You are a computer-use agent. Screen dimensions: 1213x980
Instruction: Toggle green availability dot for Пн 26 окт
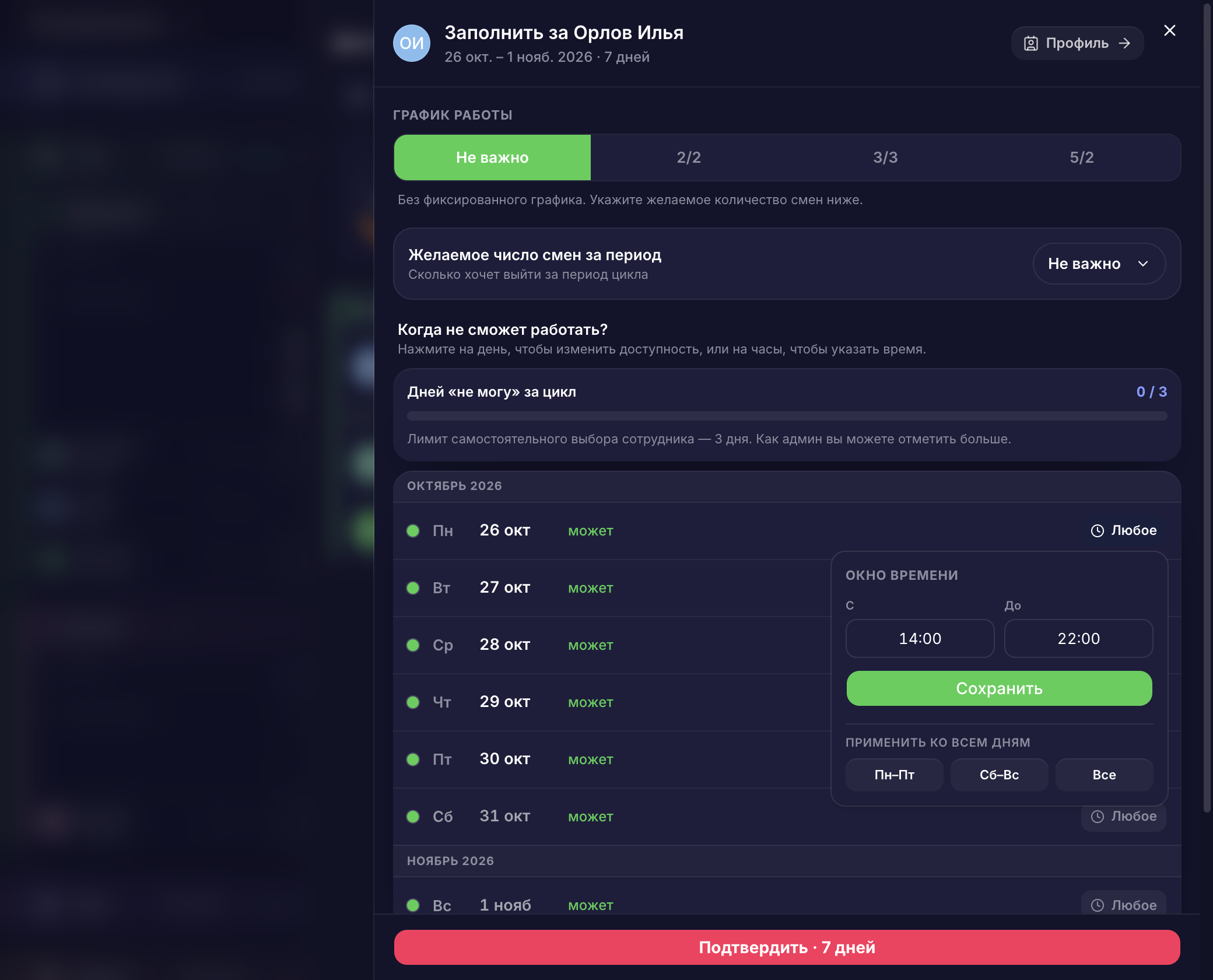pos(413,531)
